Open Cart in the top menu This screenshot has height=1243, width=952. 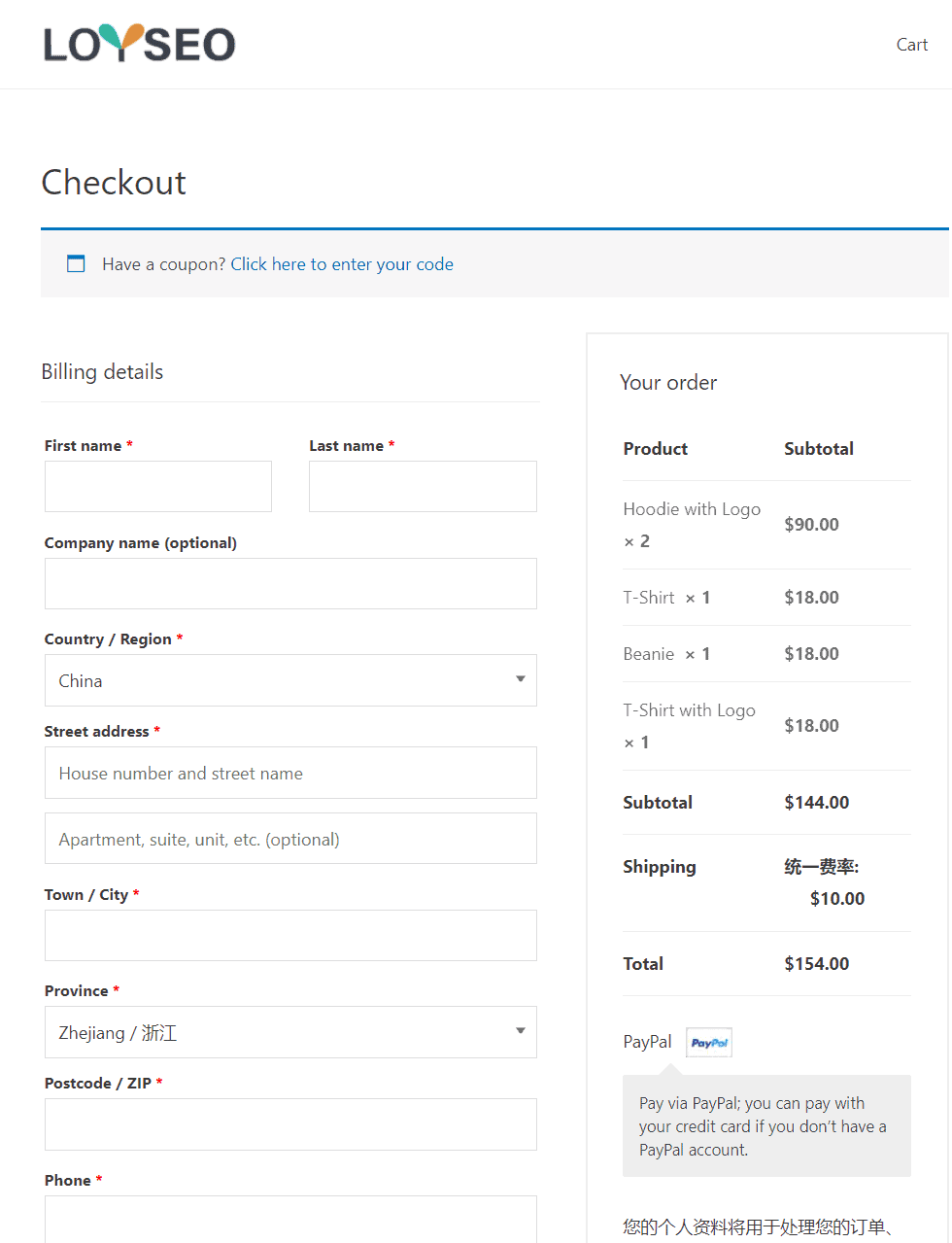click(x=911, y=45)
